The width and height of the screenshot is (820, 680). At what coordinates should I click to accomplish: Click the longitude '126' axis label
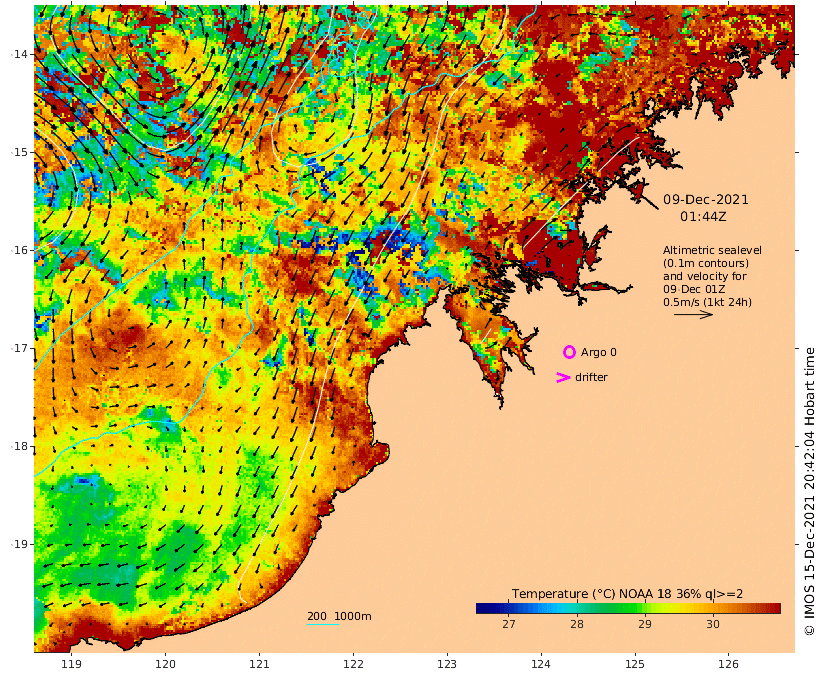pos(728,664)
